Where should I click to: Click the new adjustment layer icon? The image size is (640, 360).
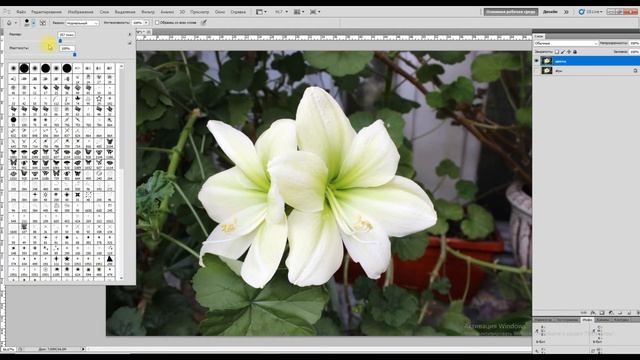tap(611, 313)
